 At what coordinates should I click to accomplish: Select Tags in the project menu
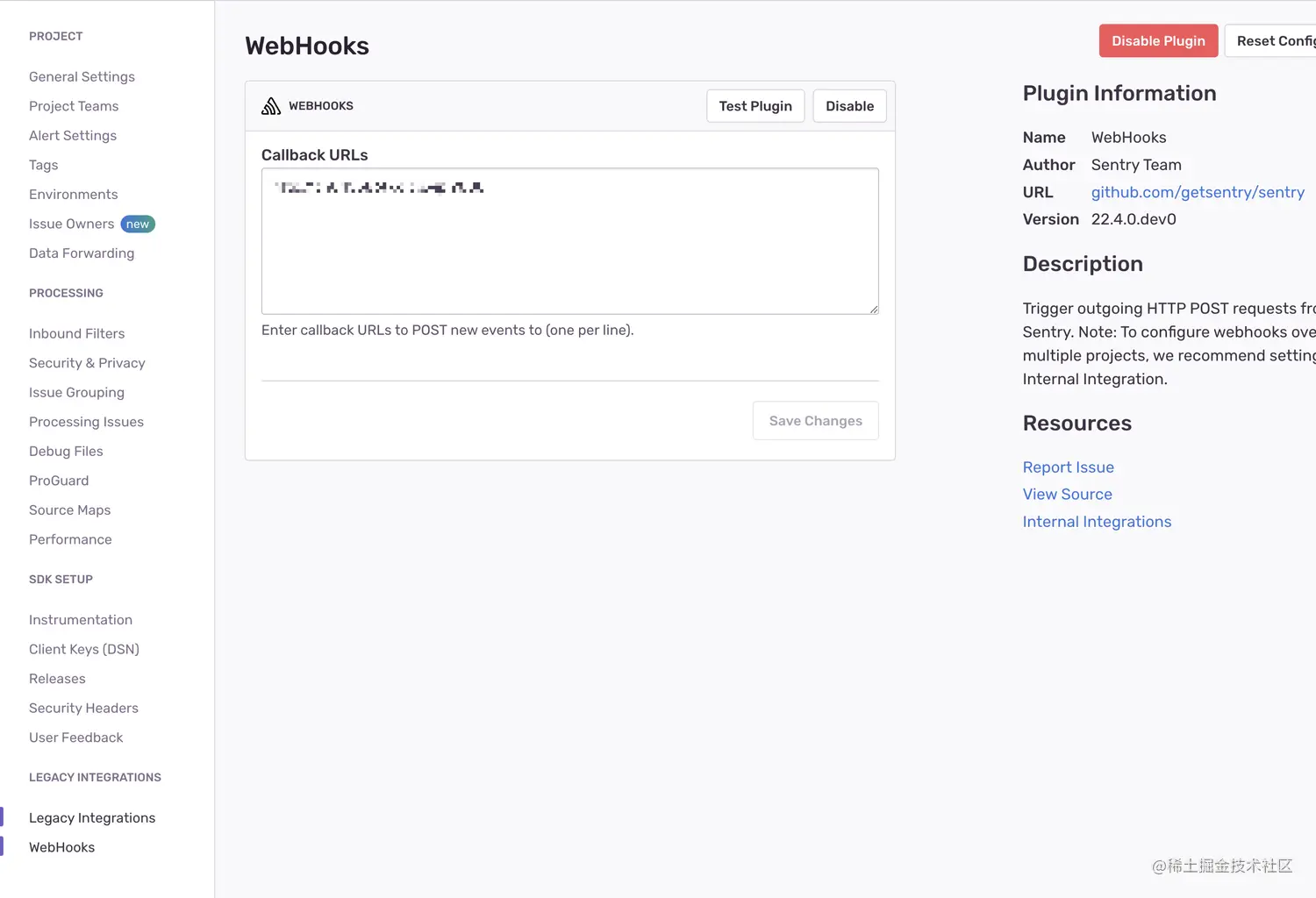pos(44,165)
